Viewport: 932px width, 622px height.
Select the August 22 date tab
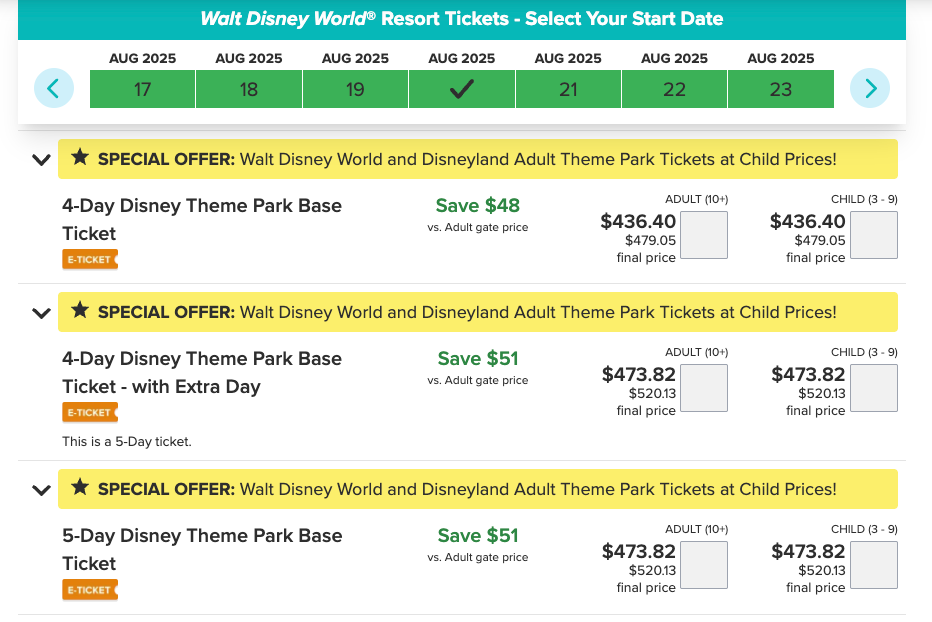pyautogui.click(x=674, y=88)
